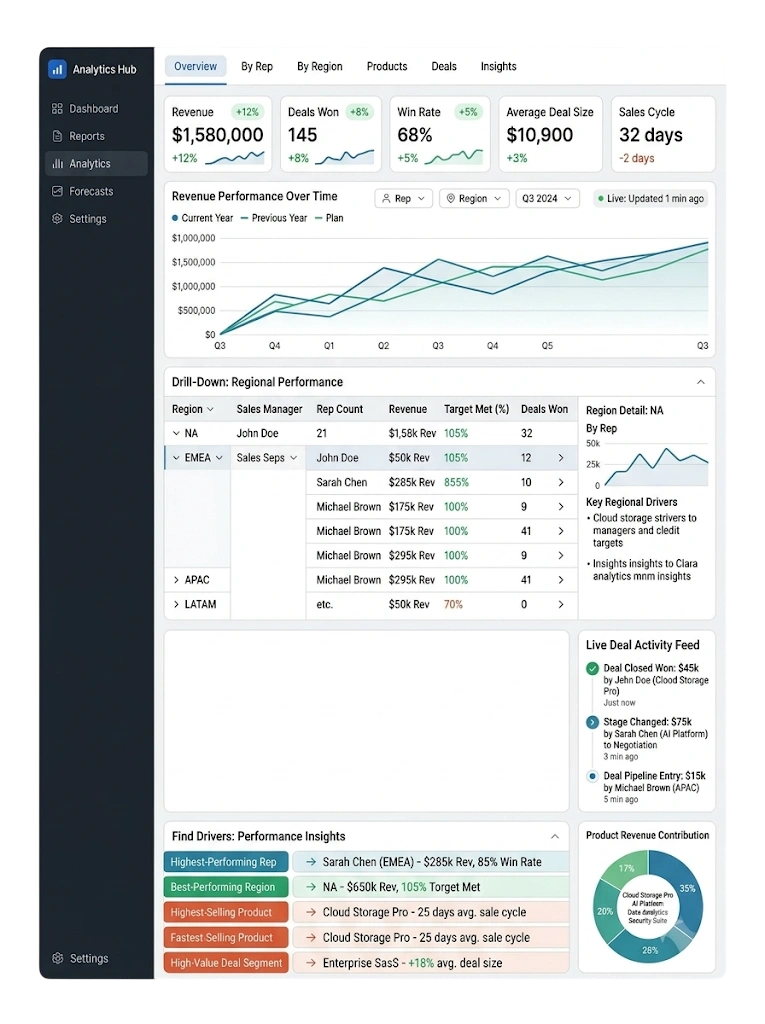Switch to the By Region tab
The image size is (765, 1024).
[x=319, y=67]
